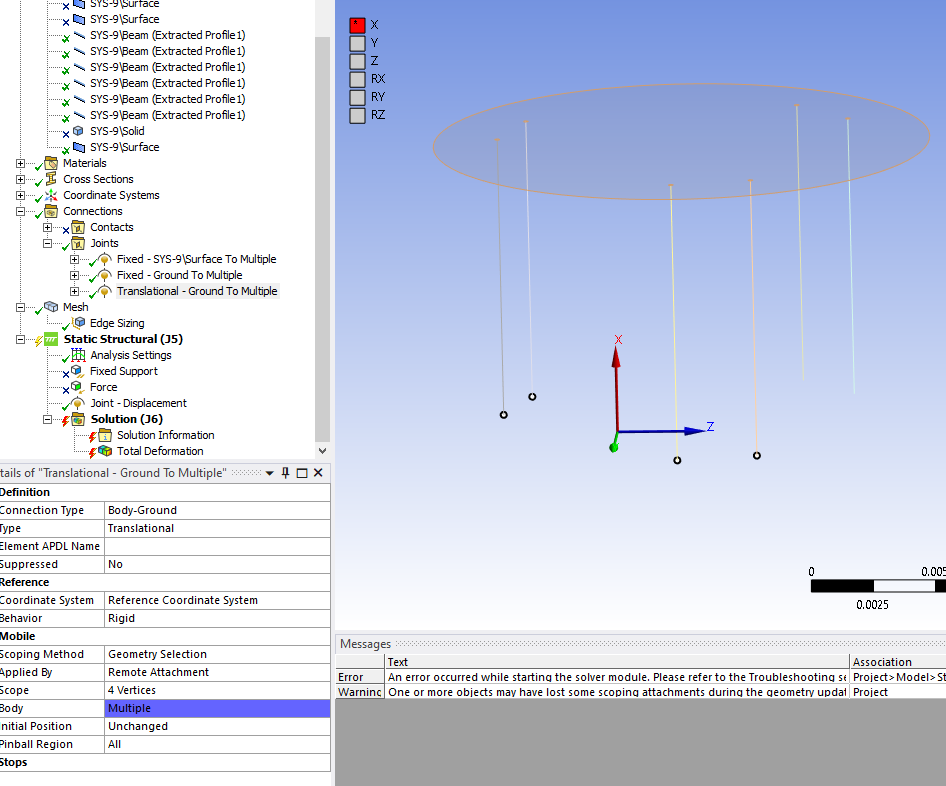
Task: Pin the Details panel with pushpin icon
Action: coord(285,473)
